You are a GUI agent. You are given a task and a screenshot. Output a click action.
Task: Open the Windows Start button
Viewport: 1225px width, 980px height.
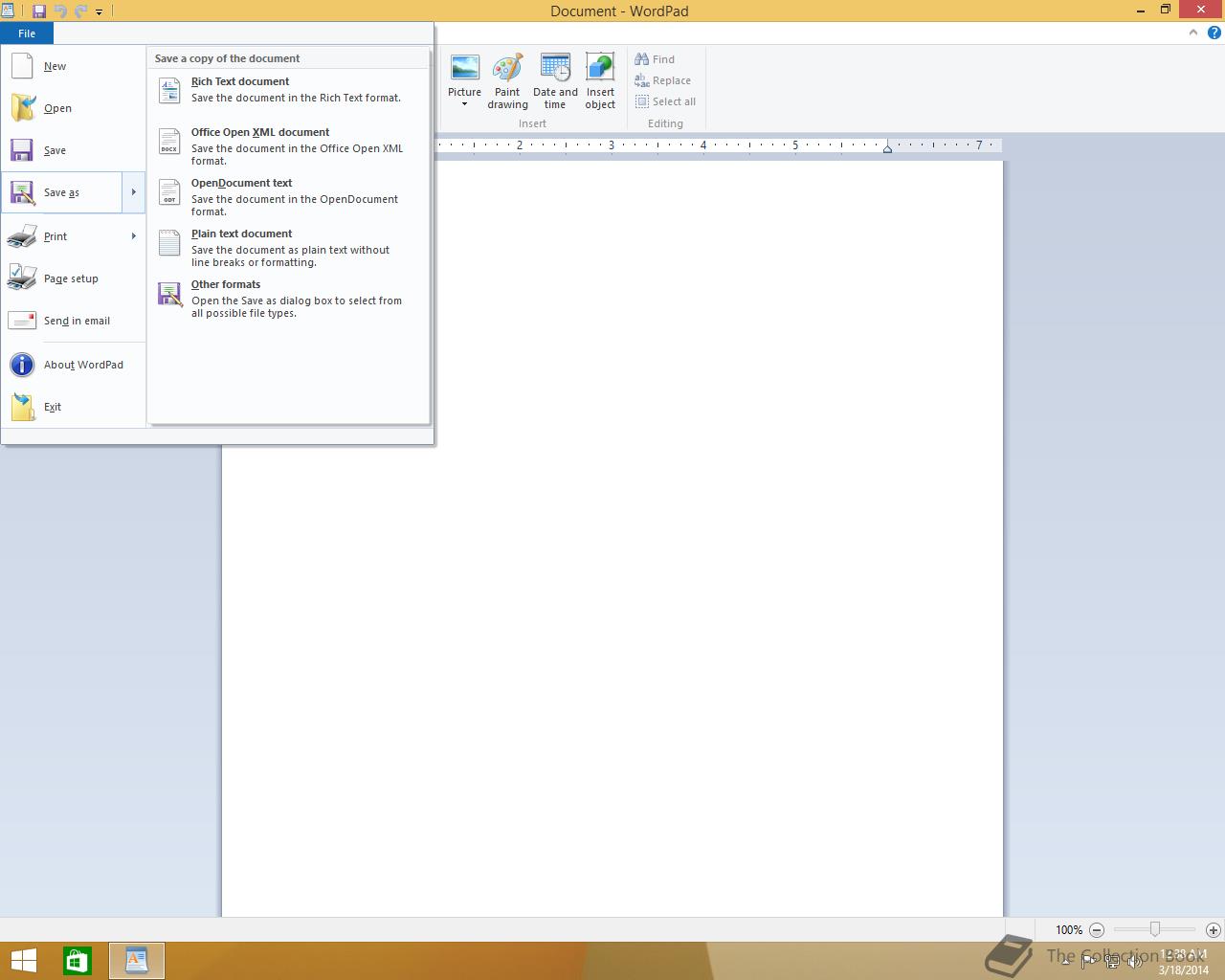click(23, 961)
